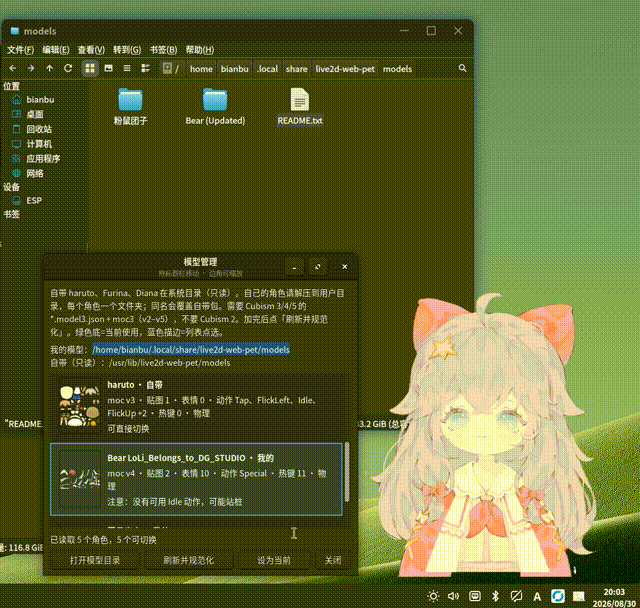Click the haruto model thumbnail
This screenshot has width=640, height=608.
click(x=80, y=406)
